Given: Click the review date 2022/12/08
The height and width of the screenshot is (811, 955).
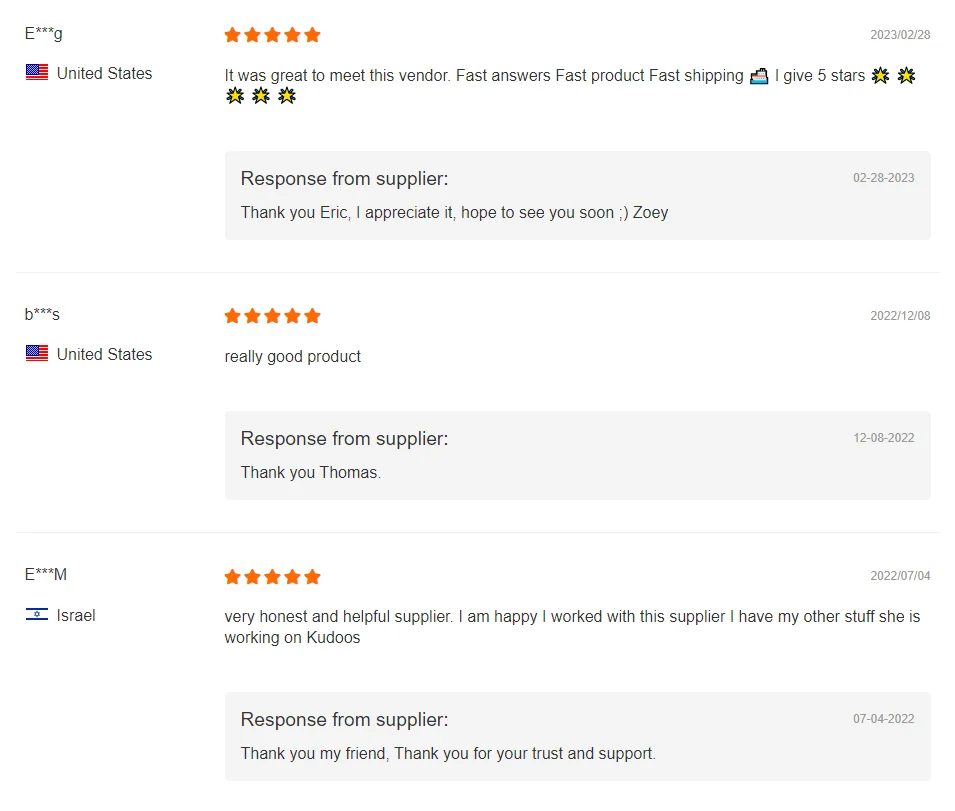Looking at the screenshot, I should pyautogui.click(x=900, y=316).
